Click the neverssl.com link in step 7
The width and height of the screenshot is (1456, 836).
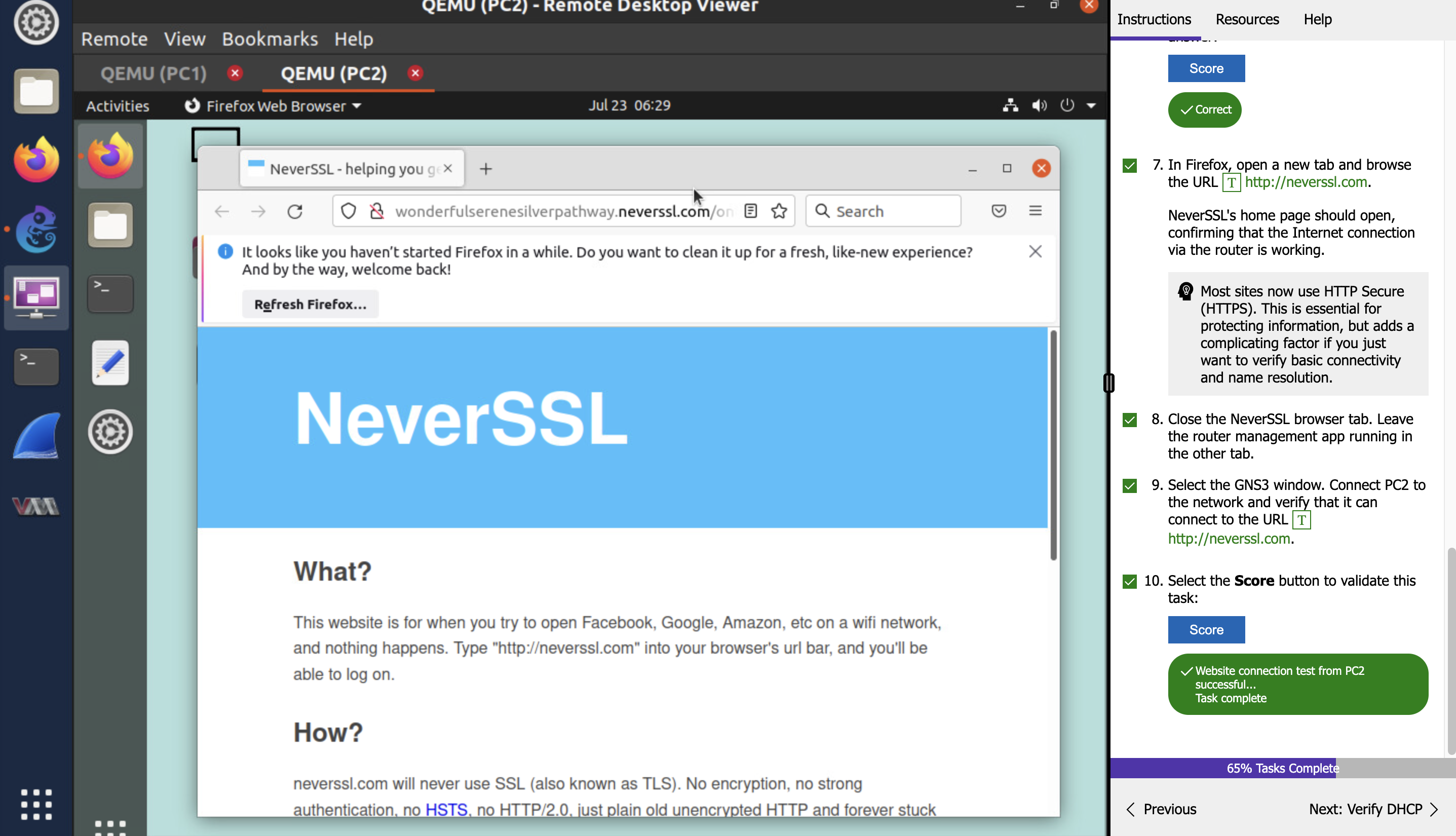pos(1306,182)
